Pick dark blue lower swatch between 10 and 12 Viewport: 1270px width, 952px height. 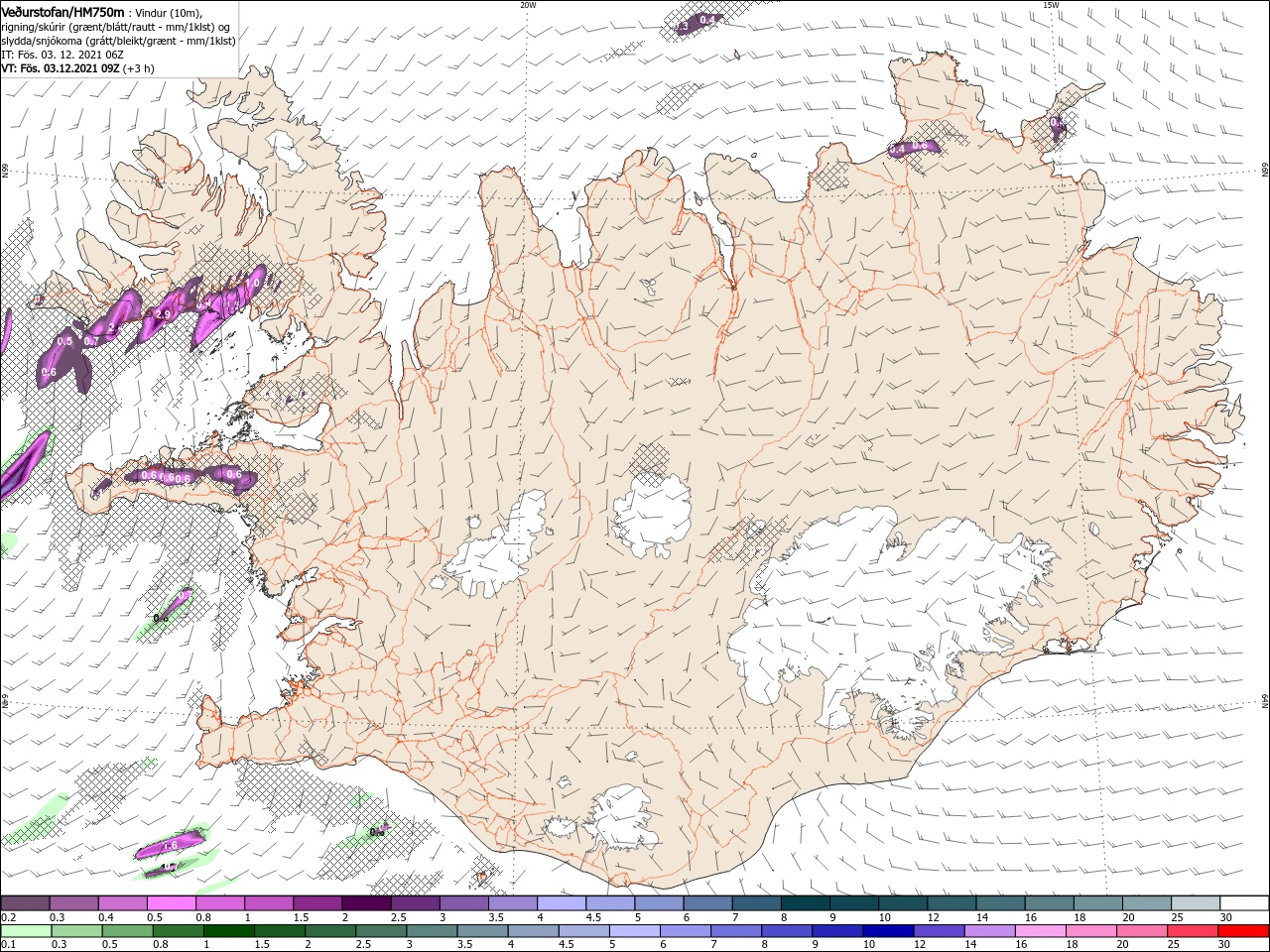(888, 931)
